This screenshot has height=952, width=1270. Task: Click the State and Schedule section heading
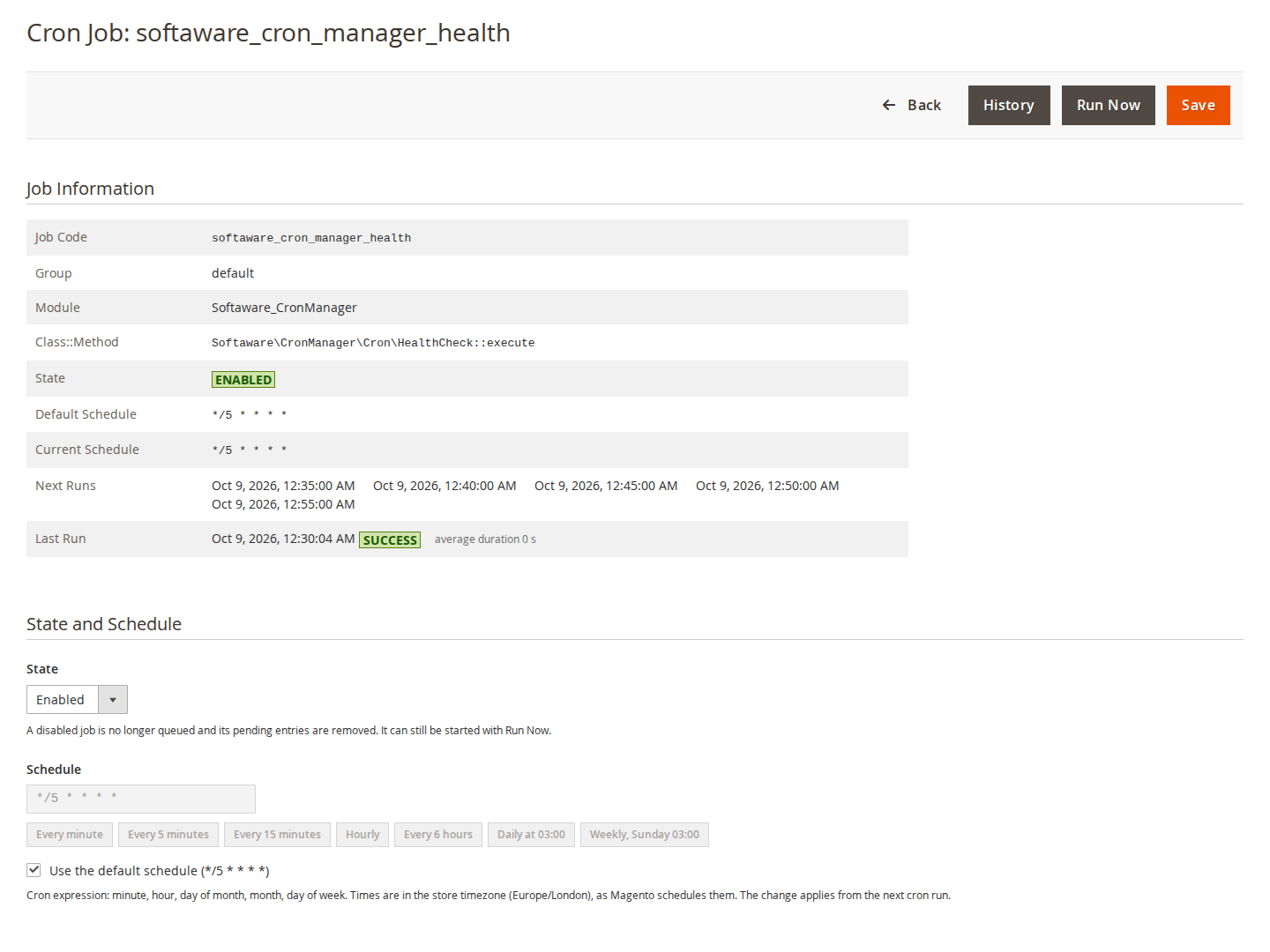(x=104, y=624)
